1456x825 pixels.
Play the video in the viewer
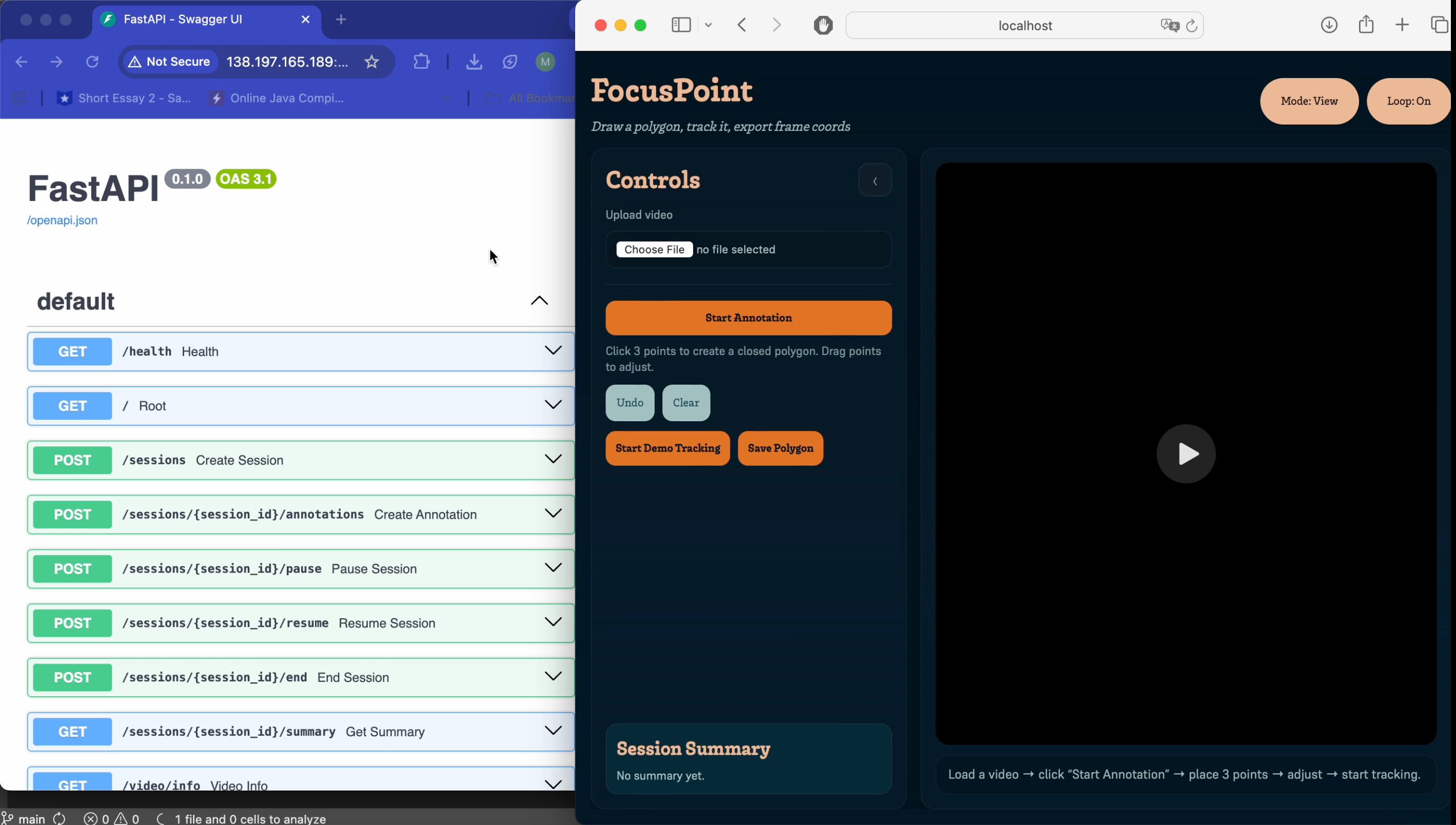tap(1185, 454)
